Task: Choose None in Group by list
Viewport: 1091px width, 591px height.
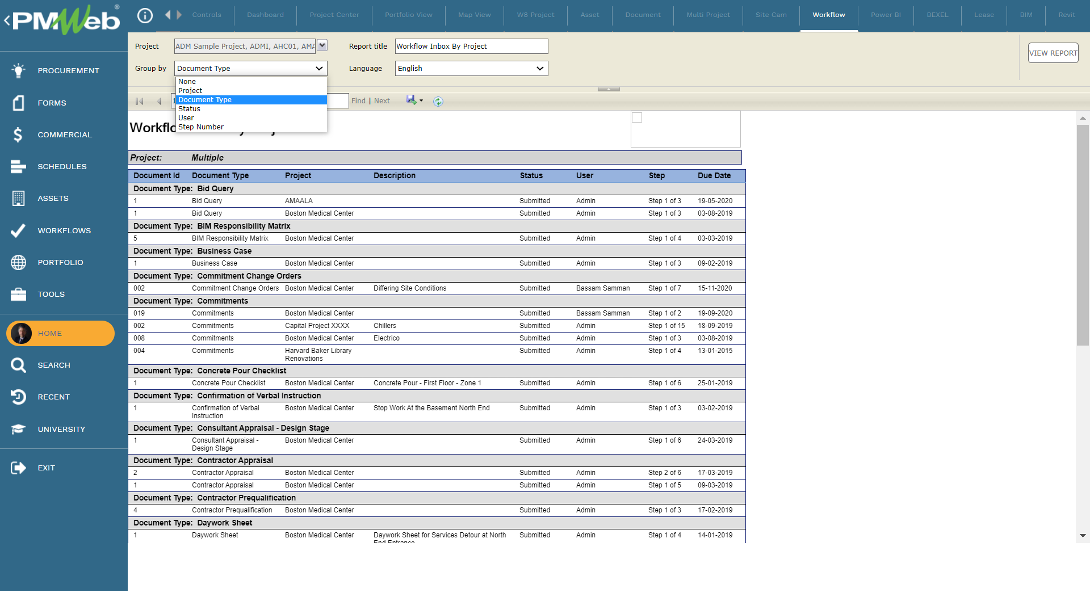Action: pos(250,81)
